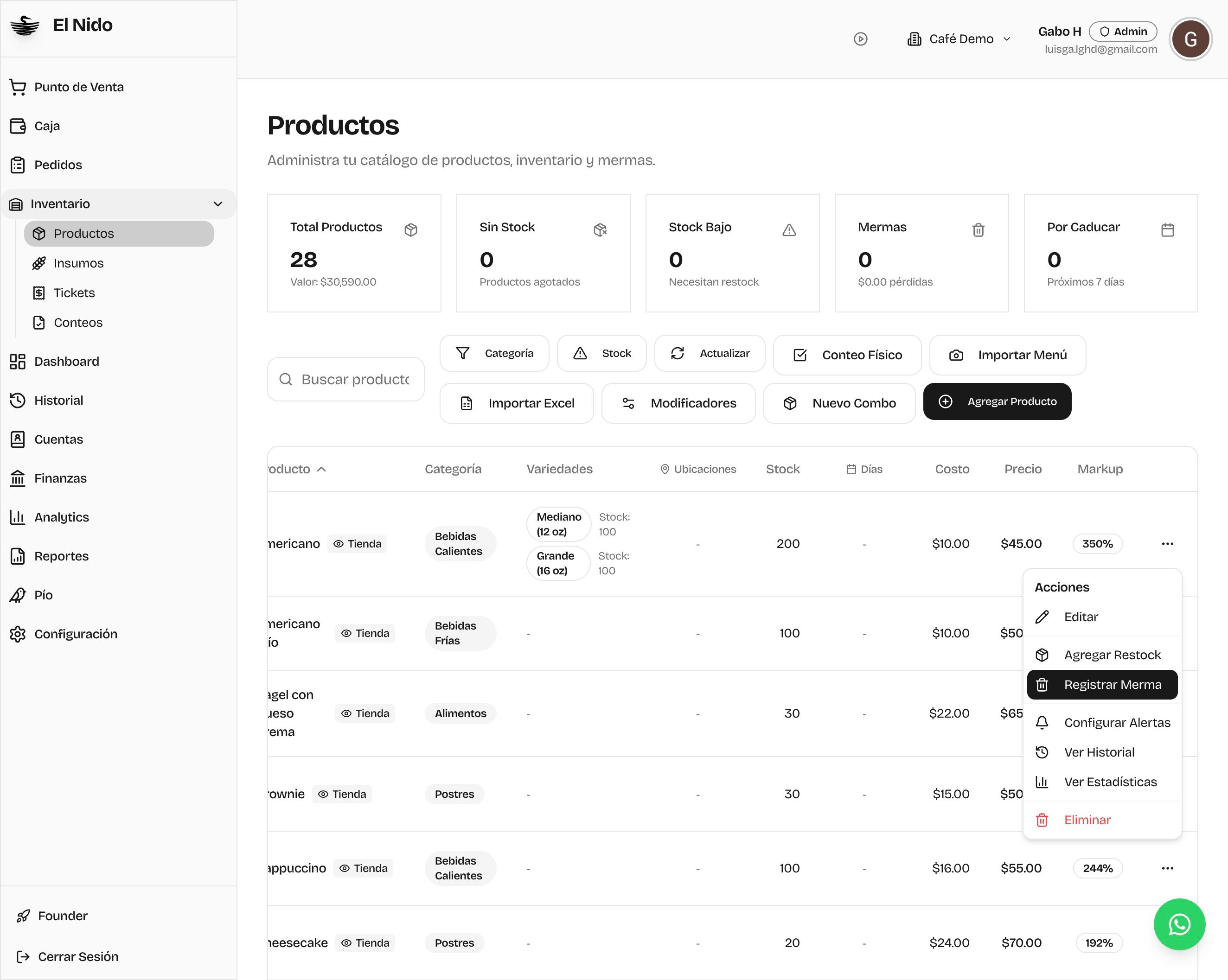Toggle Tienda visibility for Bagel con queso
This screenshot has height=980, width=1228.
(x=365, y=713)
